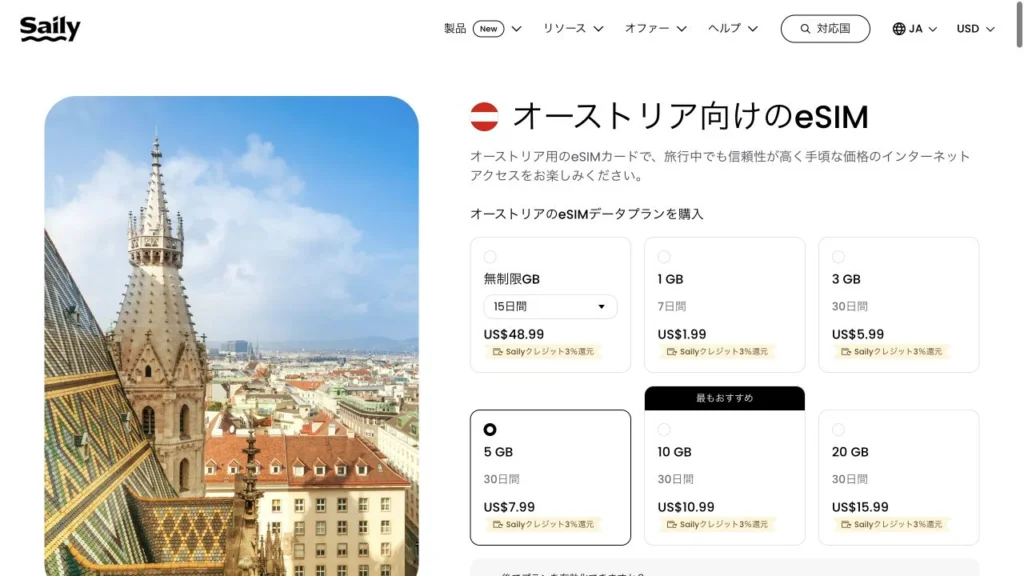Click the globe language icon

pyautogui.click(x=899, y=29)
